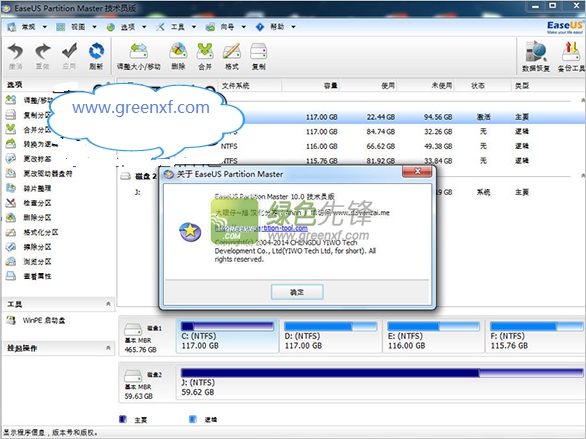Select Change Drive Letter (更改驱动器盘符) item
The width and height of the screenshot is (586, 439).
pyautogui.click(x=39, y=173)
